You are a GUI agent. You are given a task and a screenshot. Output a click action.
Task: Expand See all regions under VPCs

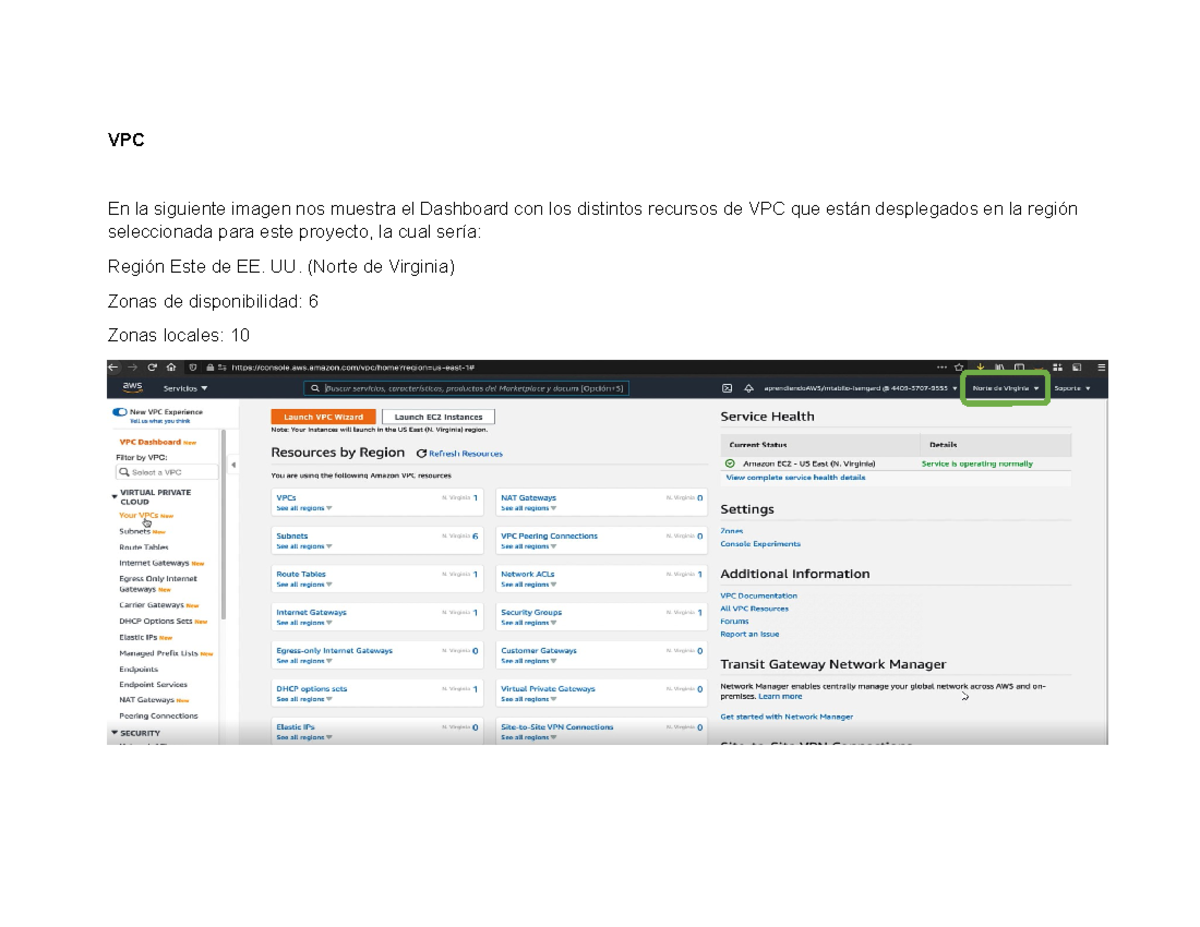point(304,508)
